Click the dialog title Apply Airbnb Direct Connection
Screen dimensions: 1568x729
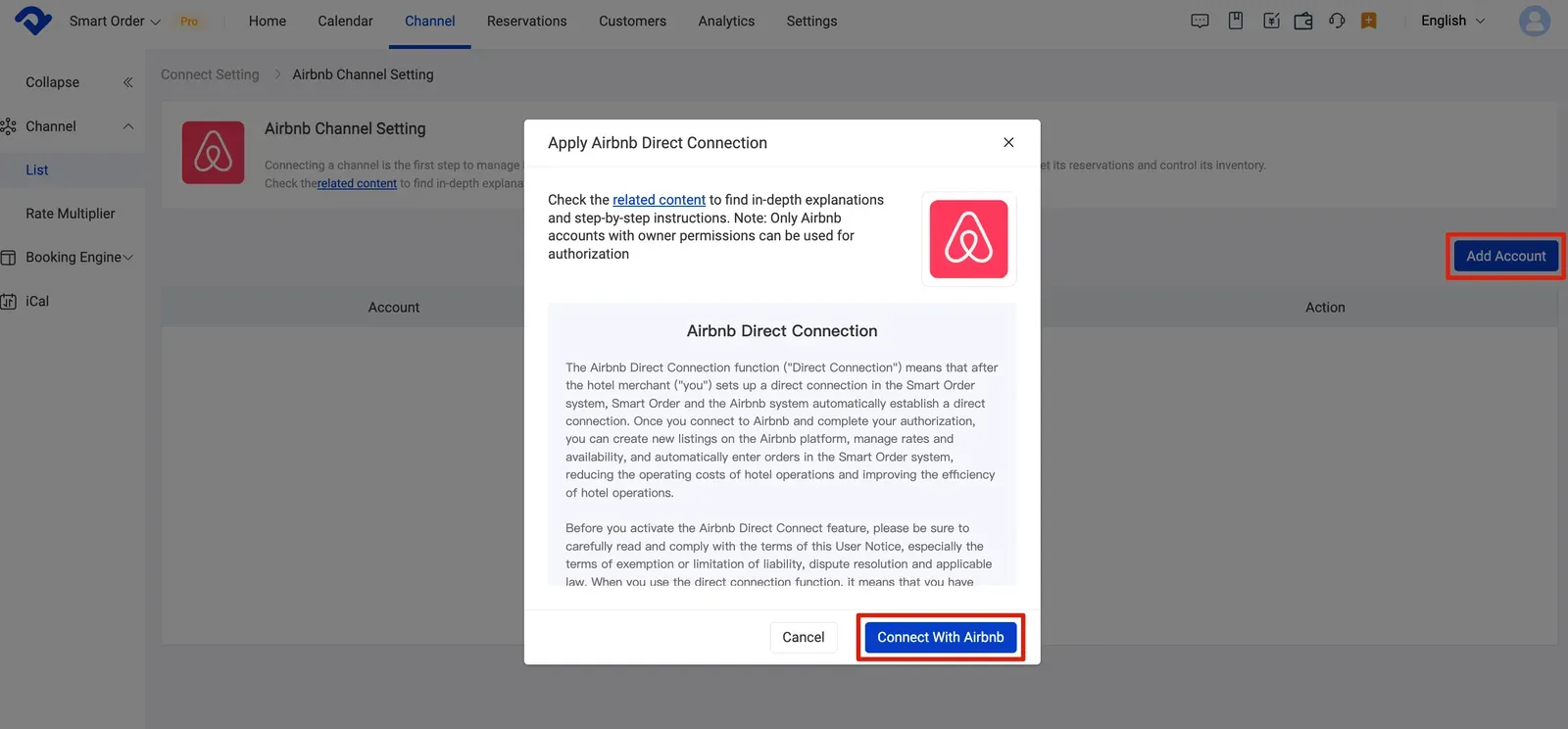[x=658, y=143]
